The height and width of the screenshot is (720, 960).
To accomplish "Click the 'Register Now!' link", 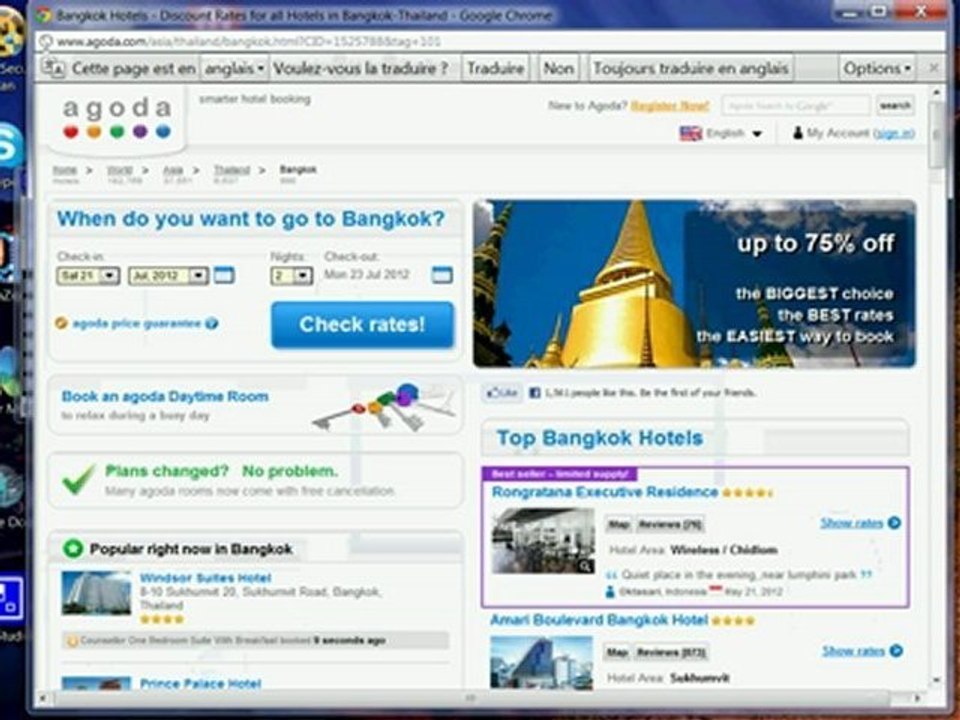I will 670,105.
